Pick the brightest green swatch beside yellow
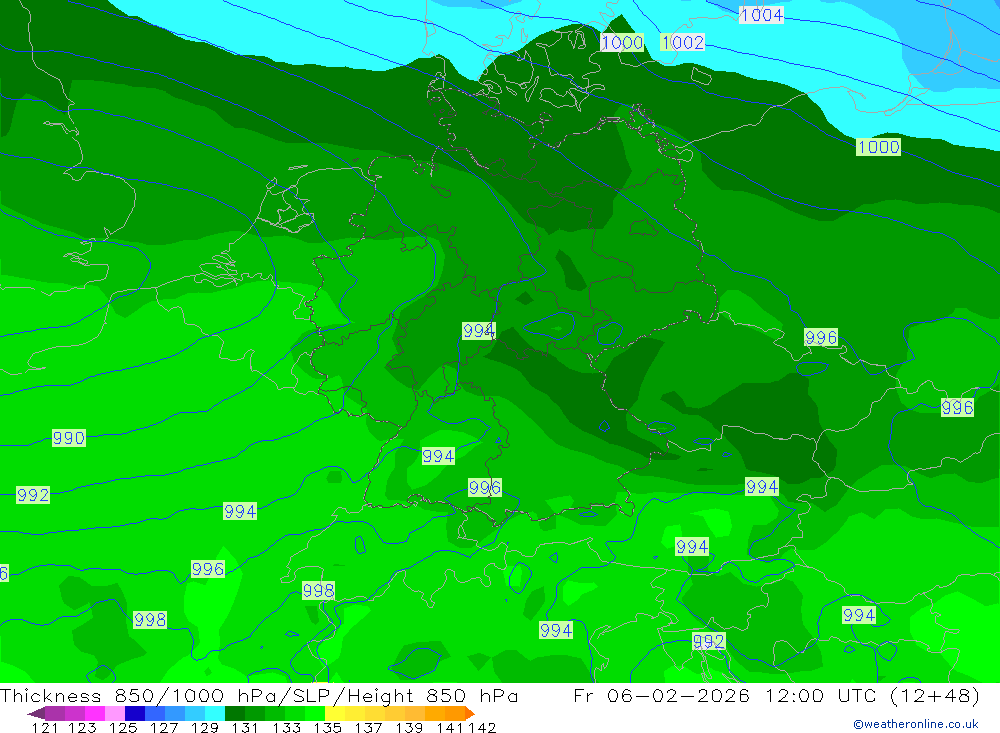This screenshot has width=1000, height=733. 315,713
